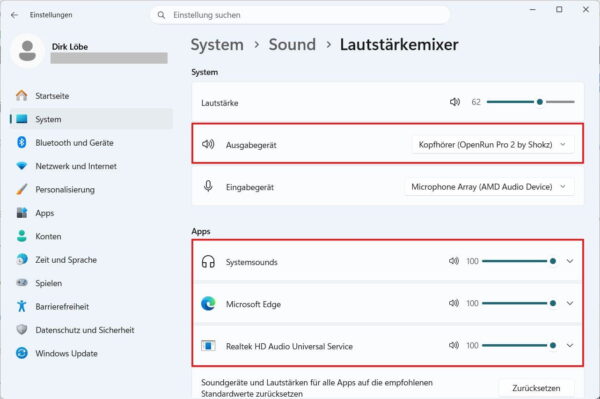
Task: Open Spielen settings
Action: coord(91,283)
